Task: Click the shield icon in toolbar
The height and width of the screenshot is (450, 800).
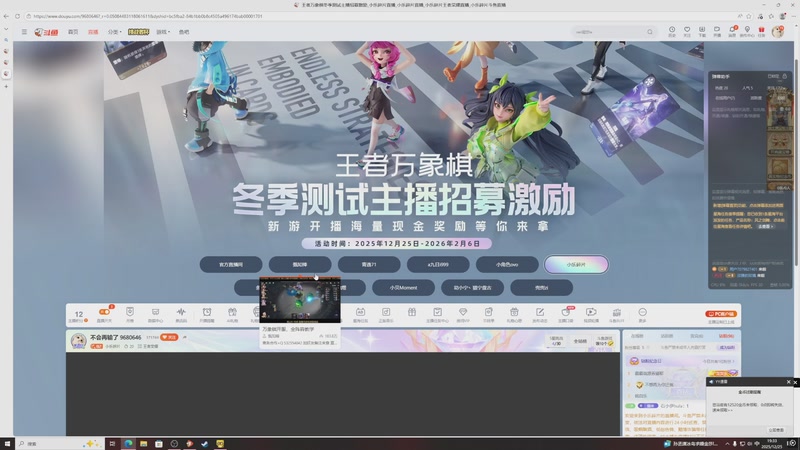Action: (x=130, y=314)
